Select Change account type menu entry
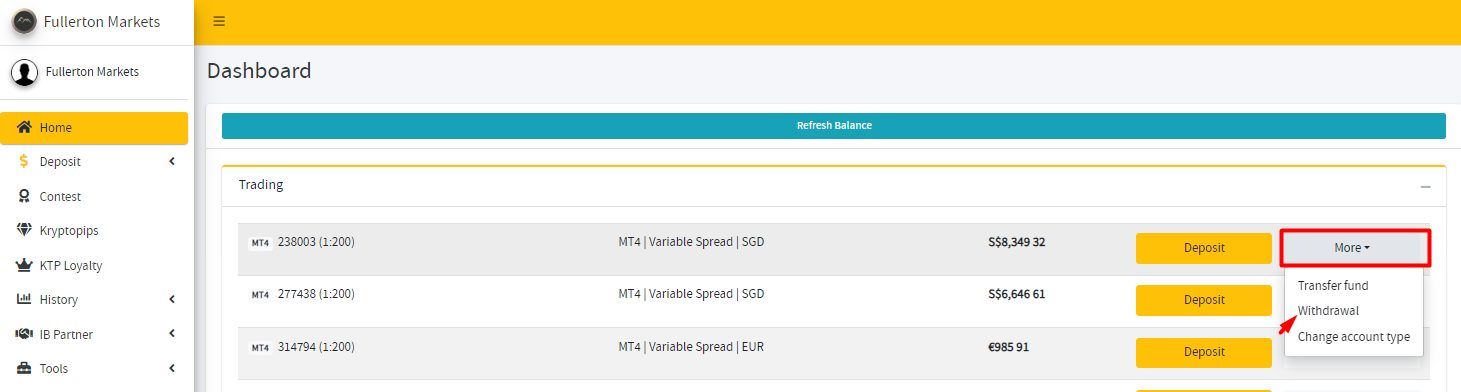The height and width of the screenshot is (392, 1461). click(1354, 337)
